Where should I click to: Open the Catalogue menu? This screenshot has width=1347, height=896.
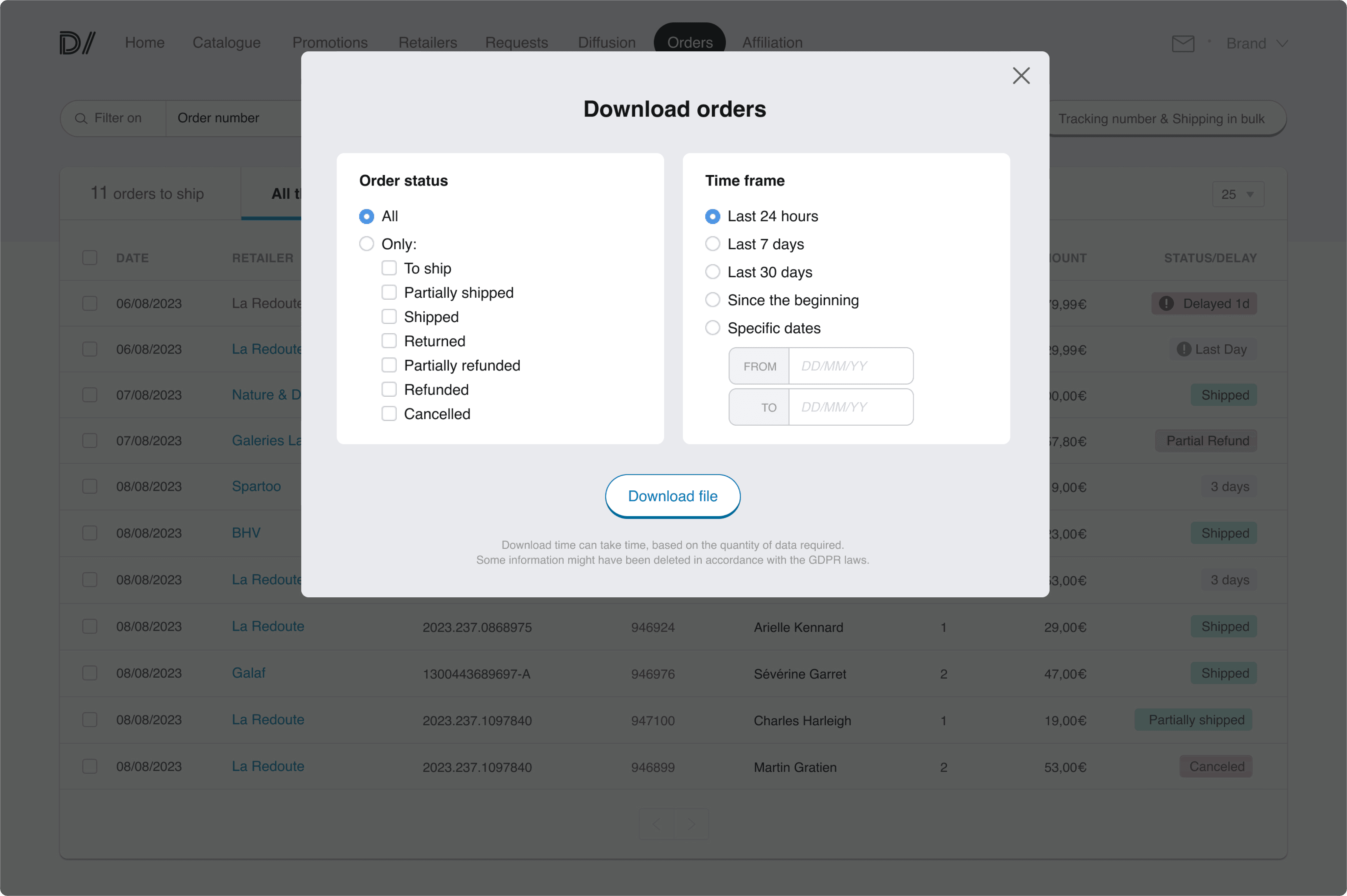point(226,43)
